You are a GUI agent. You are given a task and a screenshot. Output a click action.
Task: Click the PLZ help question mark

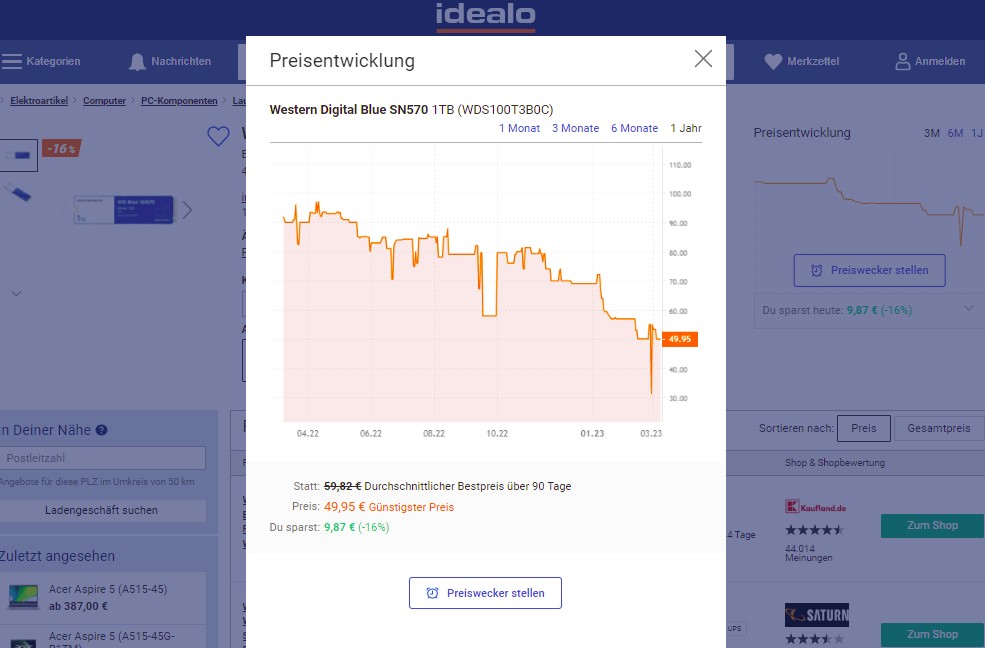(101, 431)
